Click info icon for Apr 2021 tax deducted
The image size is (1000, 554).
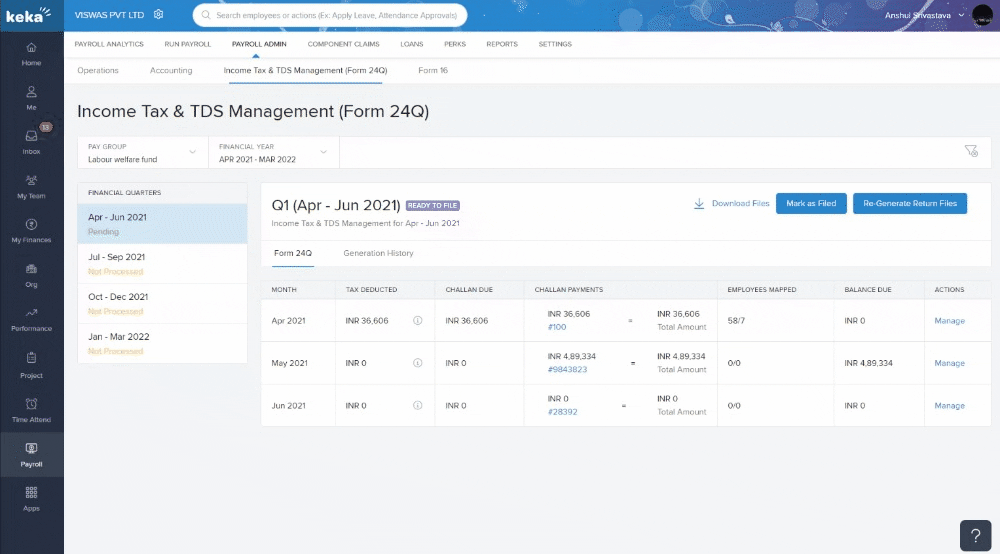point(418,321)
